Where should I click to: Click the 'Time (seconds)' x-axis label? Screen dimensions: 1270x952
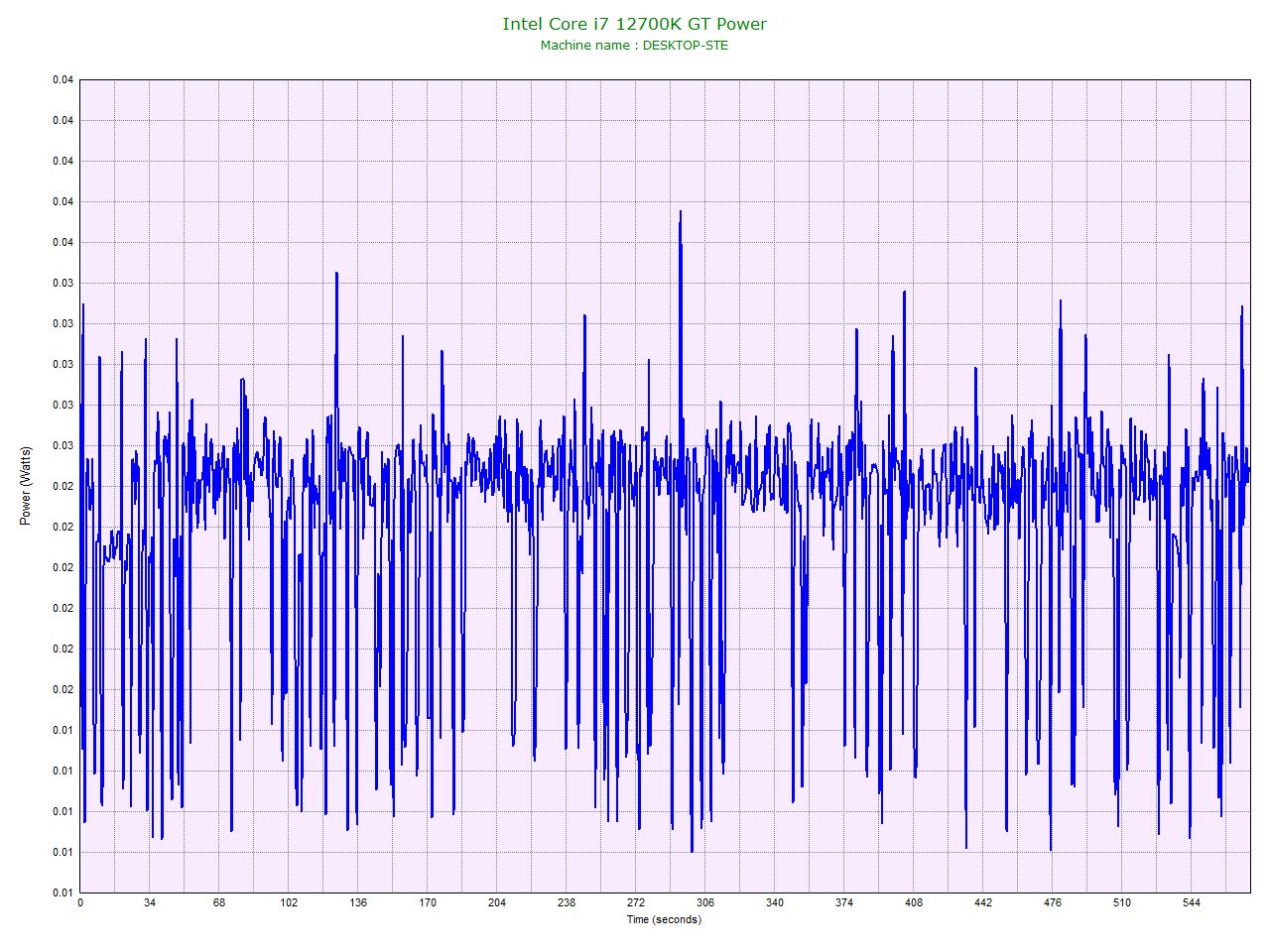tap(664, 919)
